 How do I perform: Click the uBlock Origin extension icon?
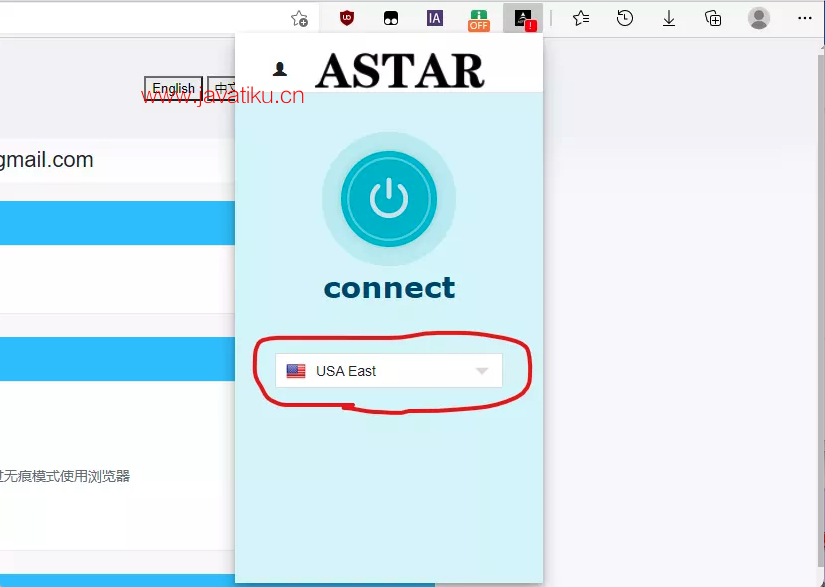(347, 18)
